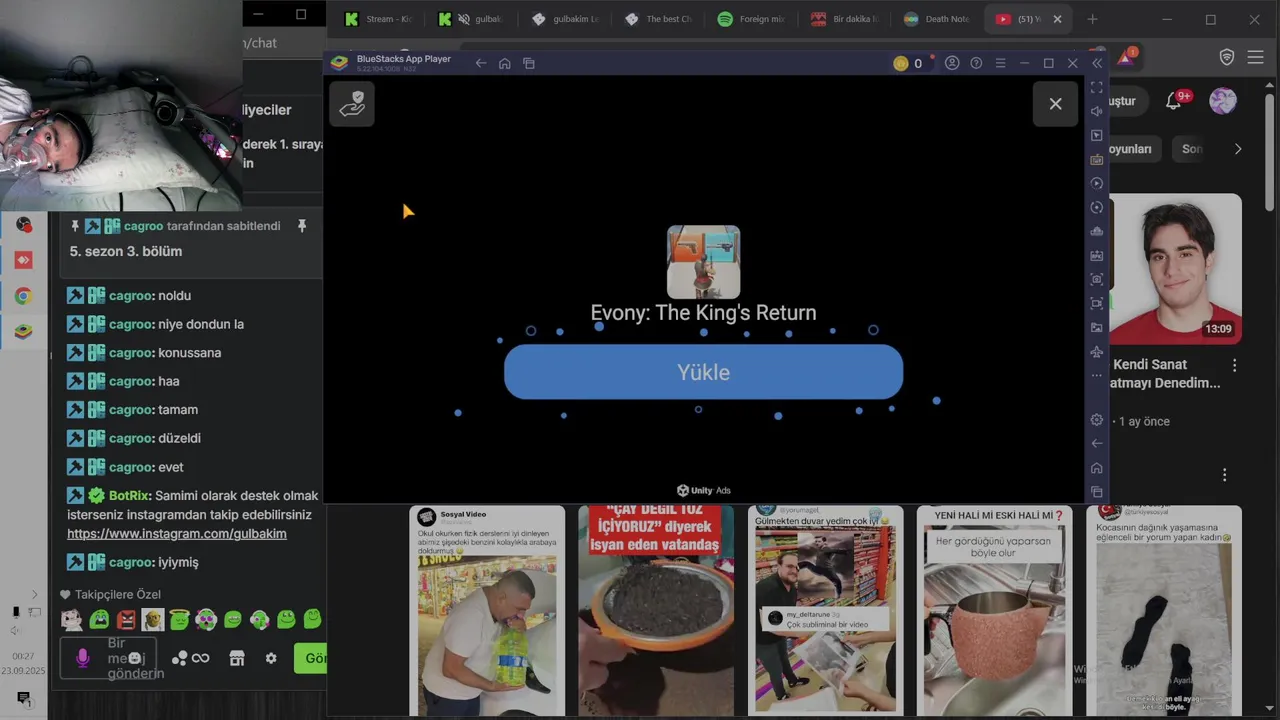Open the media folder icon in BlueStacks sidebar
This screenshot has width=1280, height=720.
coord(1097,327)
